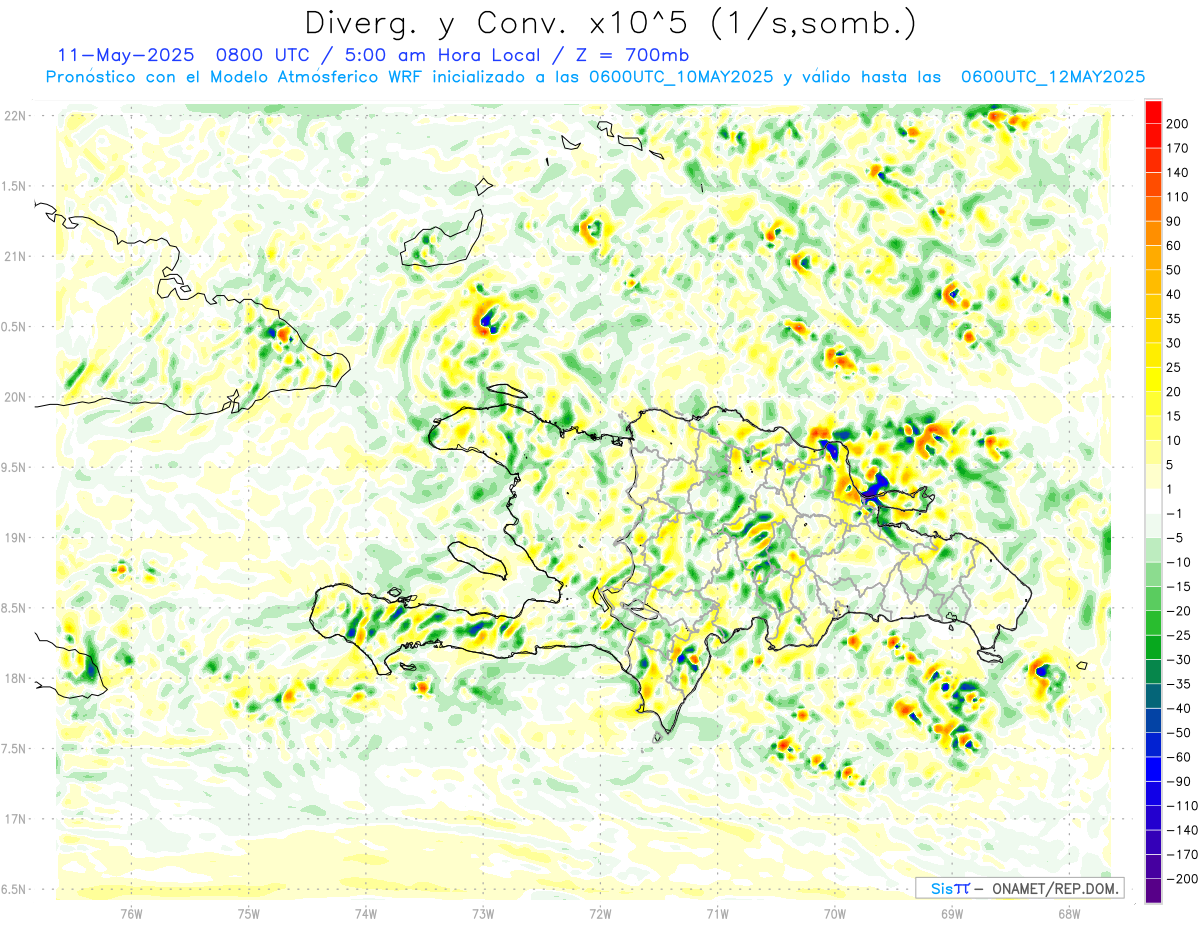Click the 90 value on the colorbar
This screenshot has height=927, width=1200.
1175,221
